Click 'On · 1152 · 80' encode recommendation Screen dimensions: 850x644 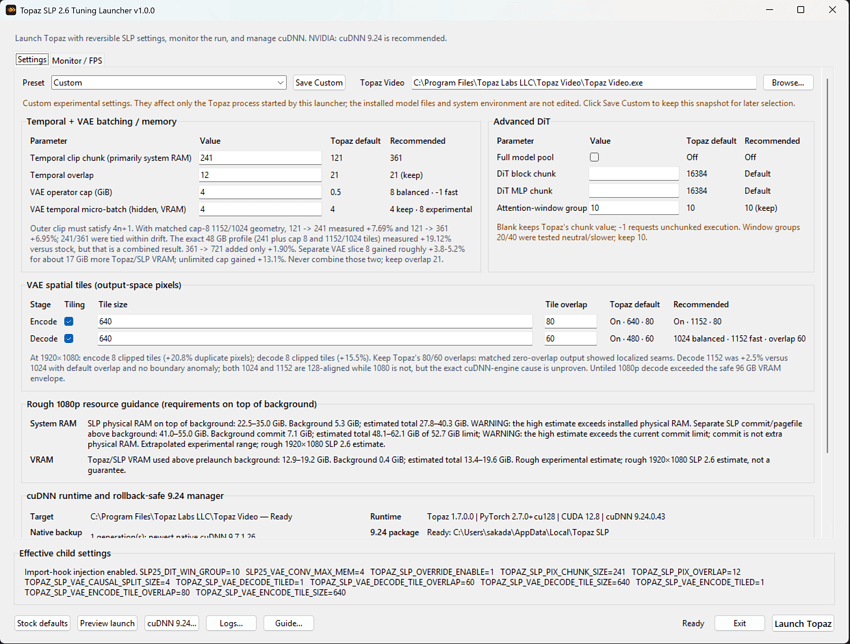pyautogui.click(x=697, y=321)
